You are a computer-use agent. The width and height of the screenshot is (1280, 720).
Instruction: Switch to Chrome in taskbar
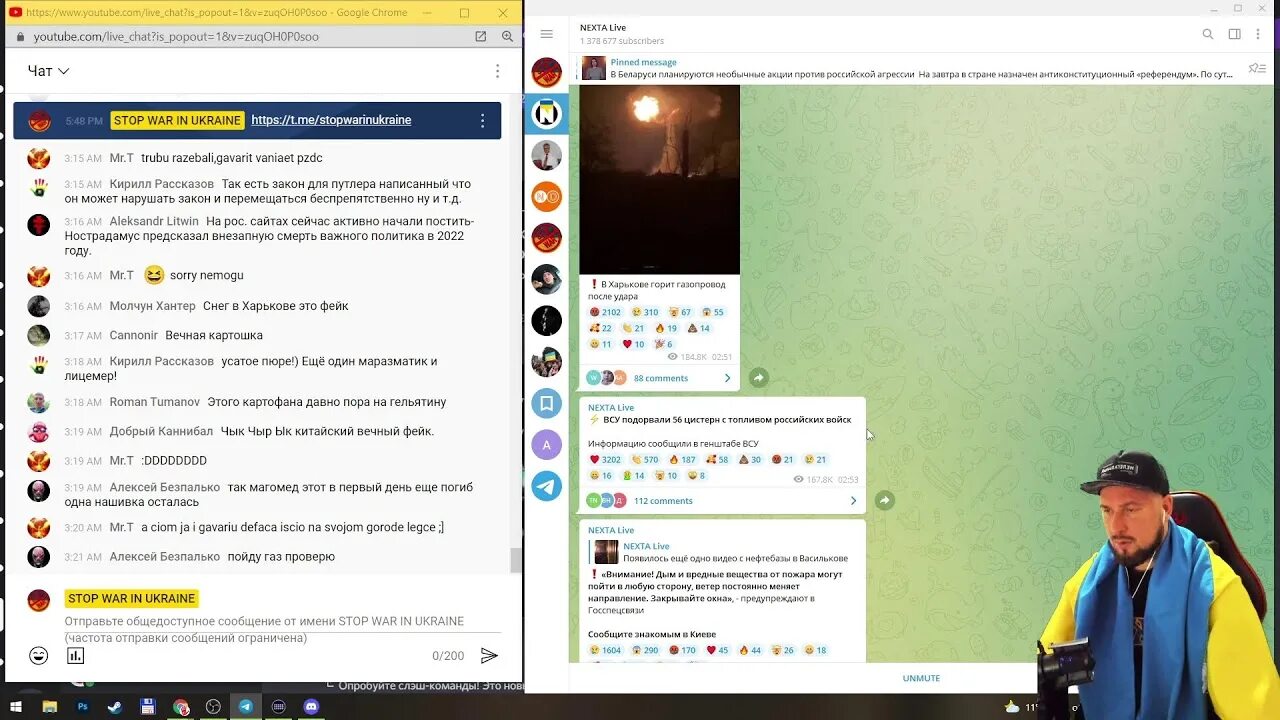[x=180, y=707]
